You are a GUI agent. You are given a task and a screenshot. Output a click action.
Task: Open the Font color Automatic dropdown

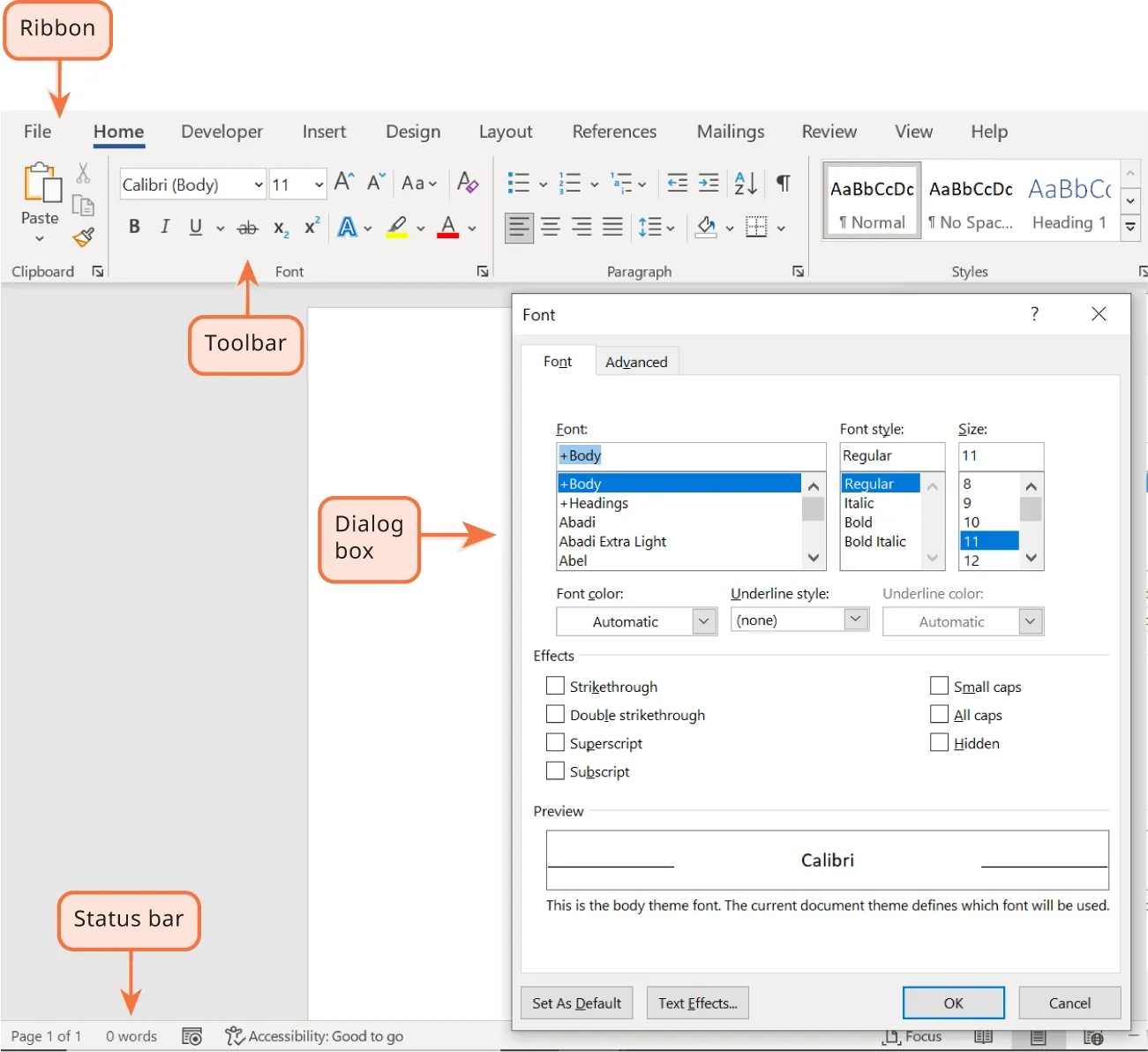[703, 620]
